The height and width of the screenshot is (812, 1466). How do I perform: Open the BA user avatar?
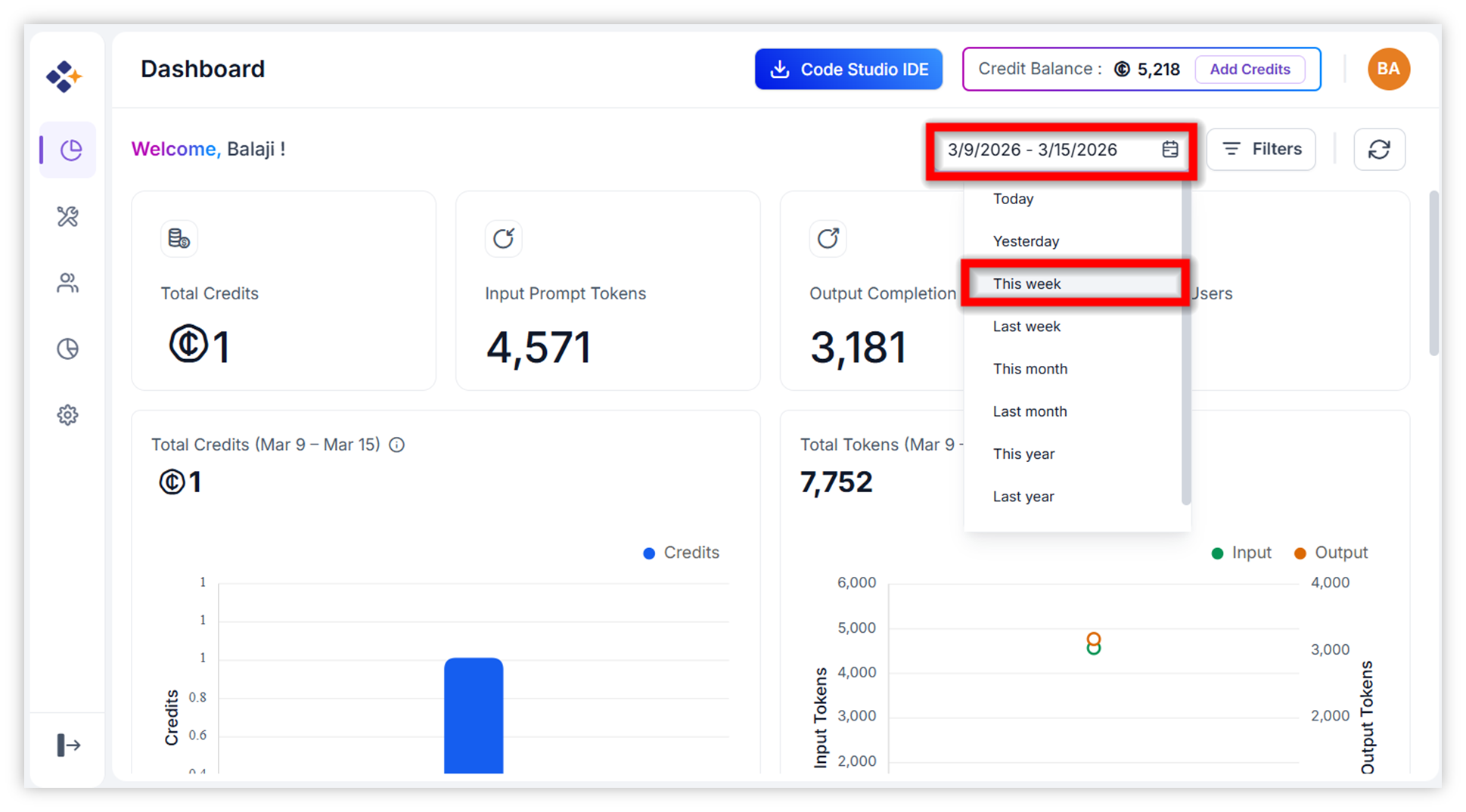click(x=1388, y=69)
